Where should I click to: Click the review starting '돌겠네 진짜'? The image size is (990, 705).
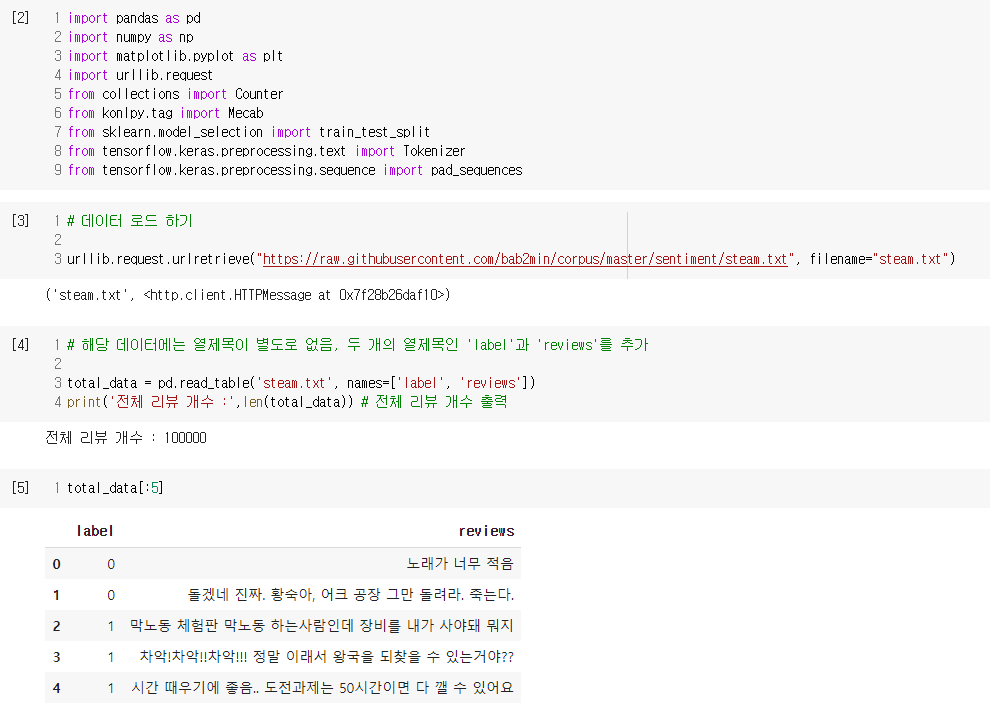pos(351,595)
